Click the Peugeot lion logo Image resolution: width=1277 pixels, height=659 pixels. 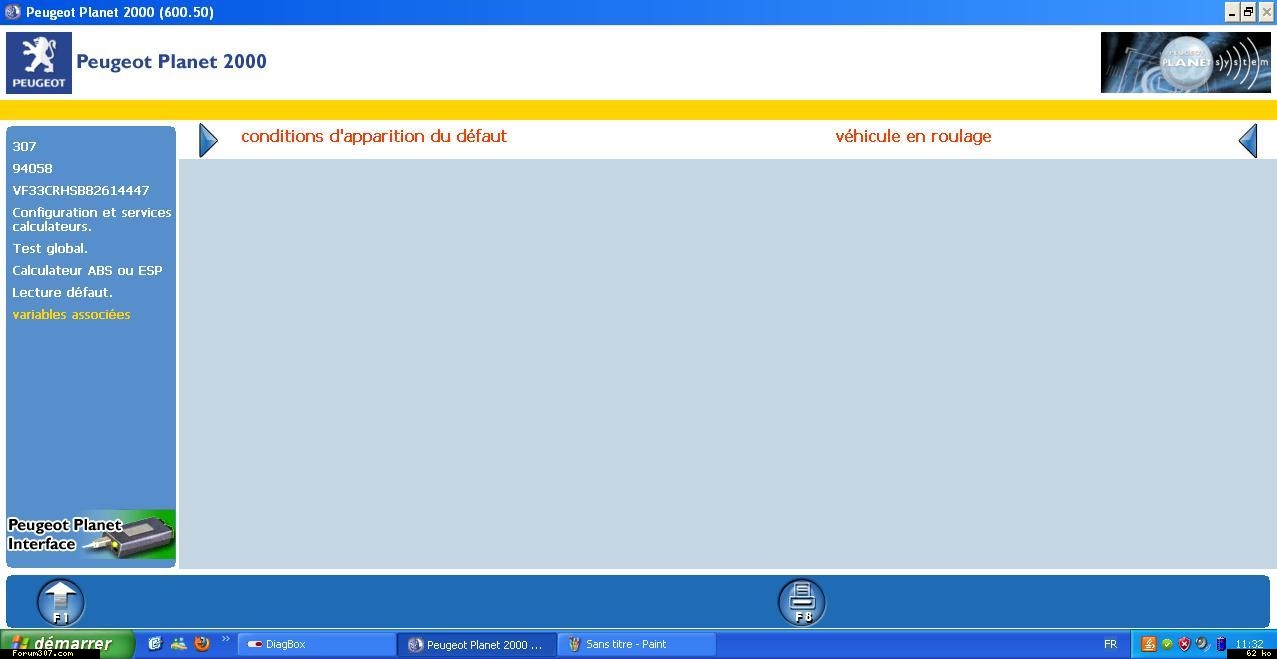coord(39,62)
